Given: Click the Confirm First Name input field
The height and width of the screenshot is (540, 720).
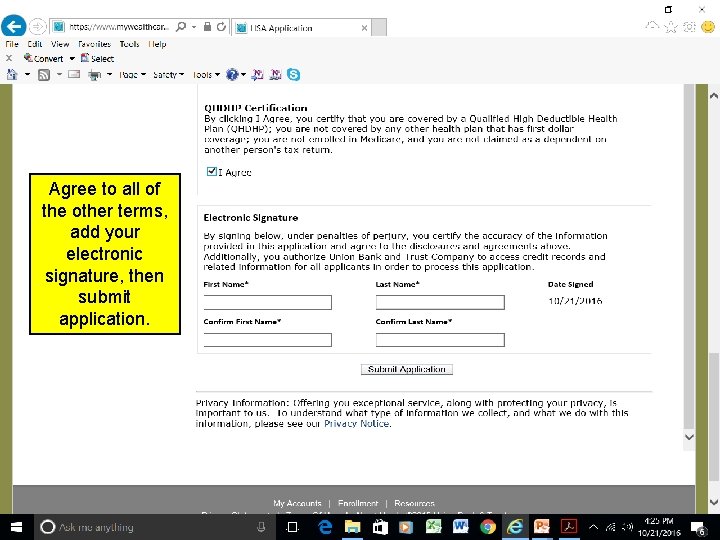Looking at the screenshot, I should click(268, 340).
